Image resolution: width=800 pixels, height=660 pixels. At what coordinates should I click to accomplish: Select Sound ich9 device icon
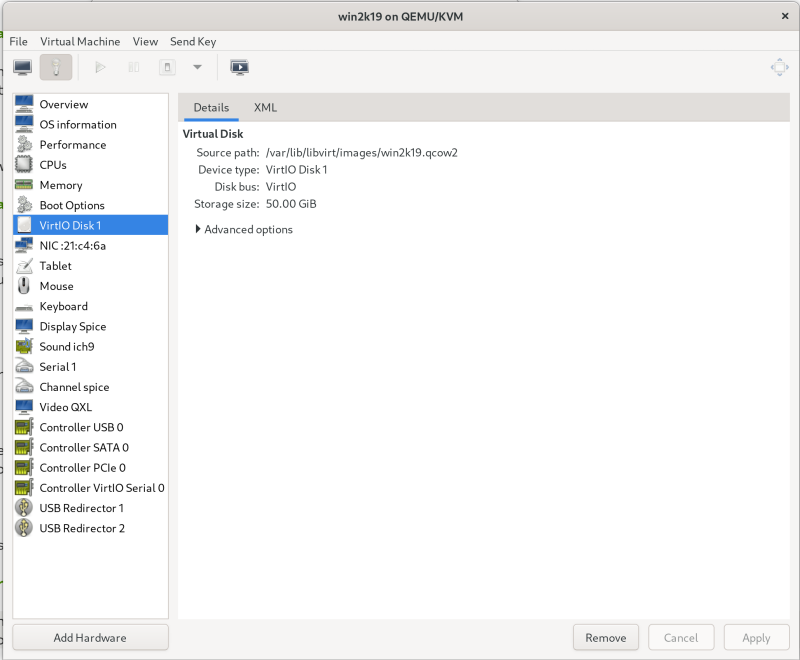(24, 346)
